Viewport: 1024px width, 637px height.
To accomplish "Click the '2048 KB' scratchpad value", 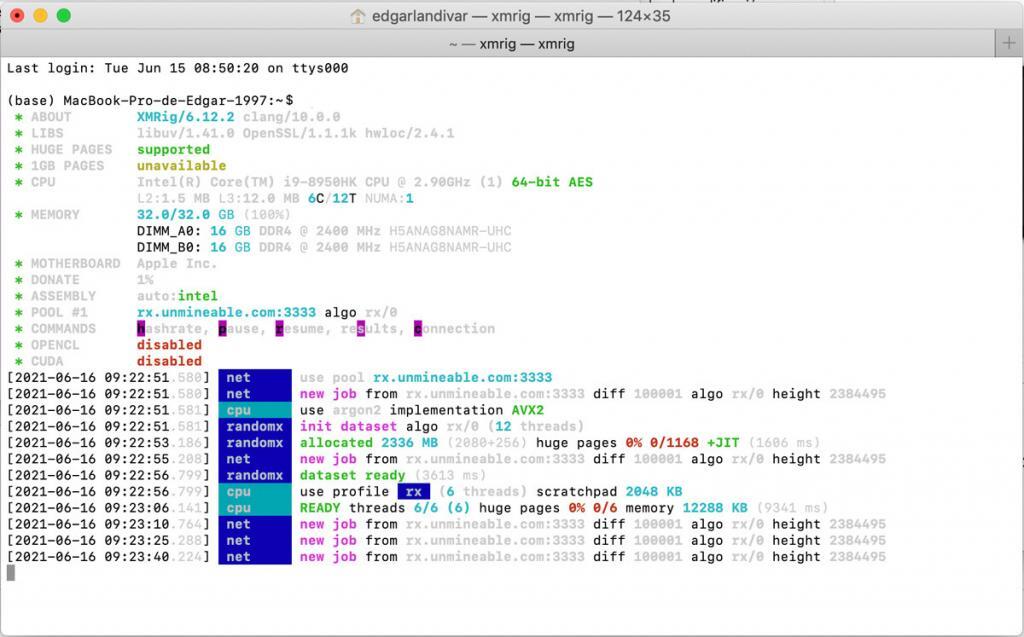I will (x=654, y=492).
